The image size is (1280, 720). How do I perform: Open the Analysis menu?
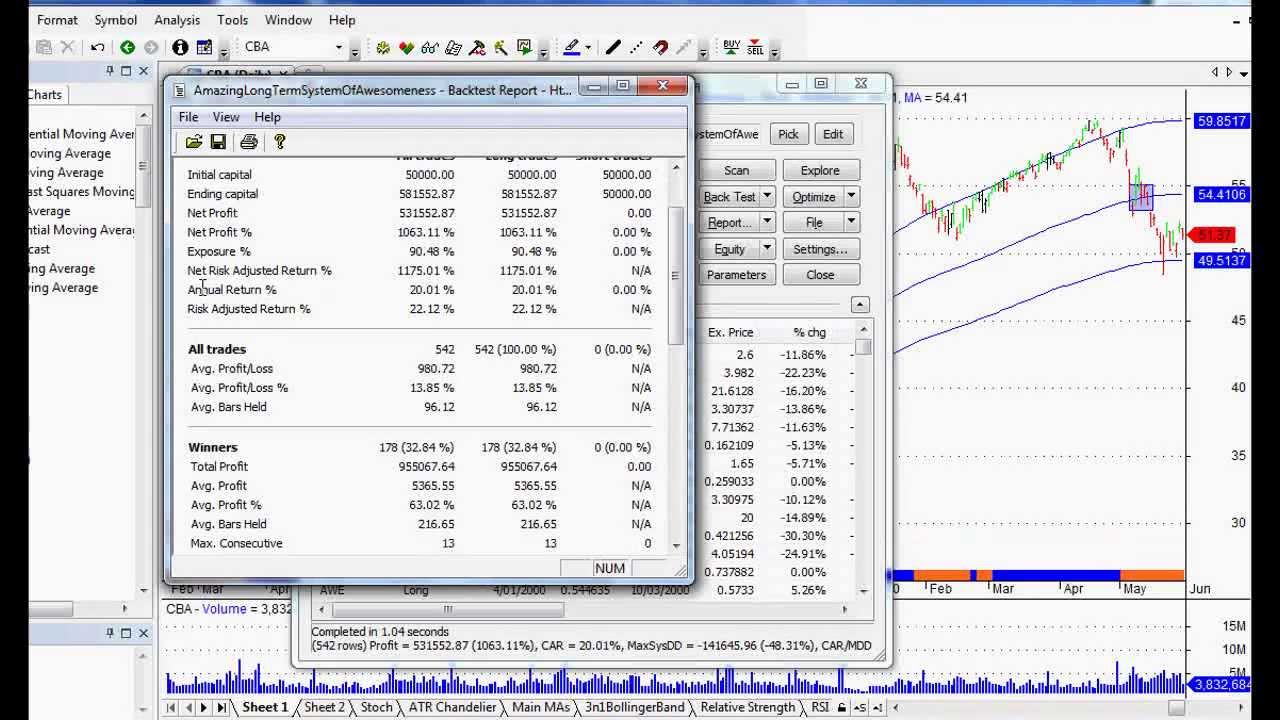click(177, 20)
